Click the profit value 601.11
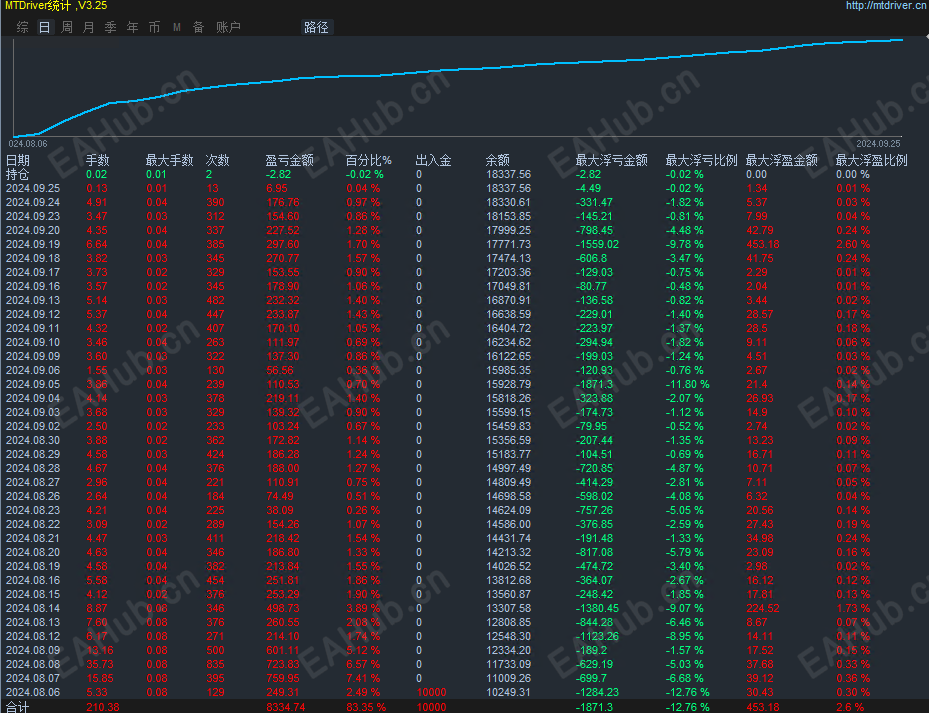This screenshot has width=929, height=713. [x=283, y=650]
